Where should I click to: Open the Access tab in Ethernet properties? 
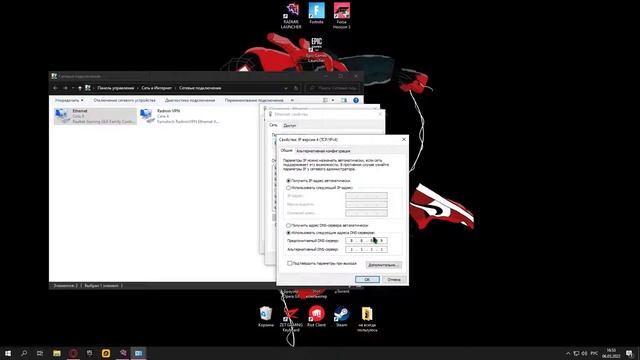(289, 125)
